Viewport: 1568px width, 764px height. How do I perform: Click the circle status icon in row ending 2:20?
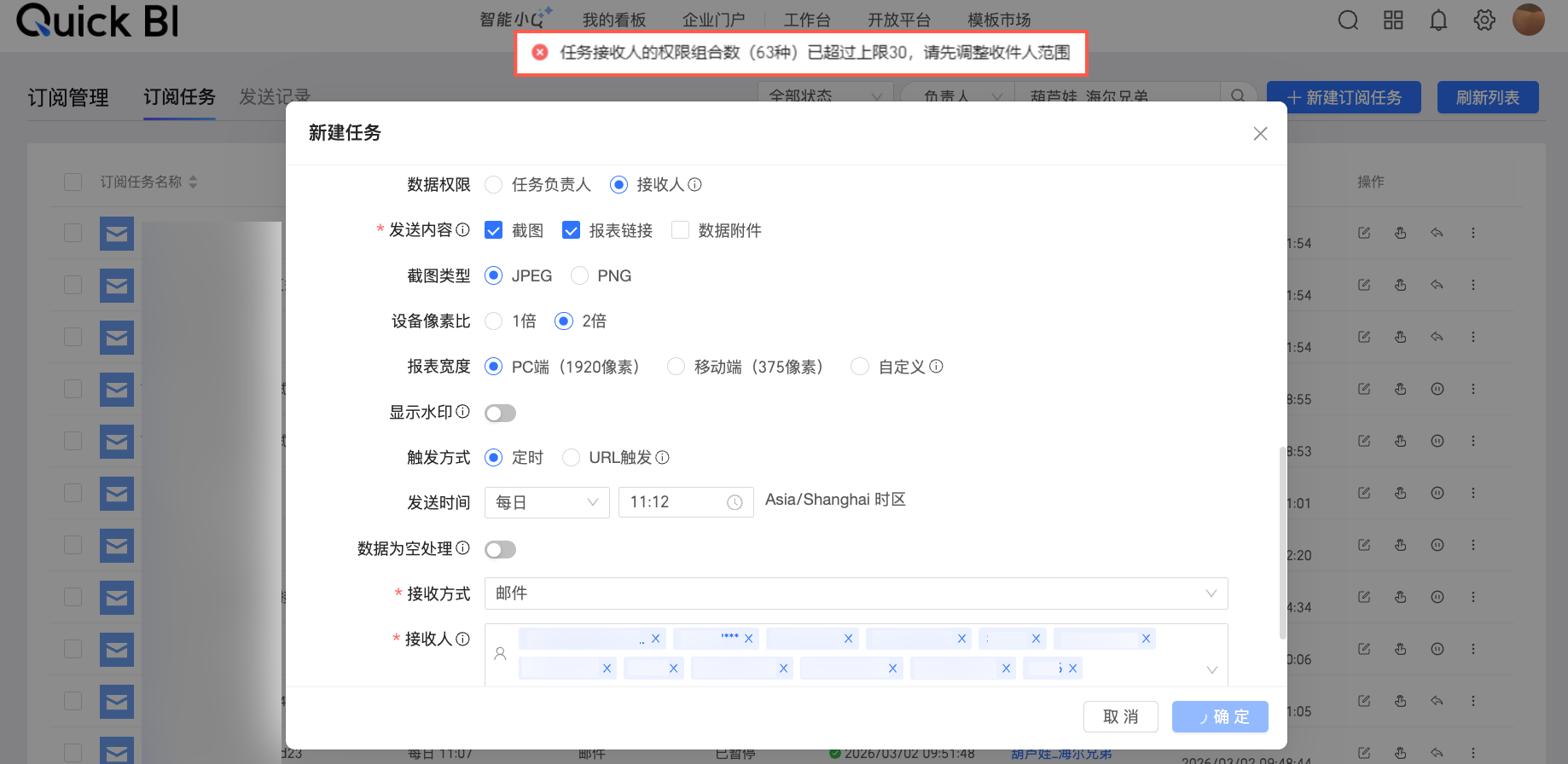(1437, 545)
